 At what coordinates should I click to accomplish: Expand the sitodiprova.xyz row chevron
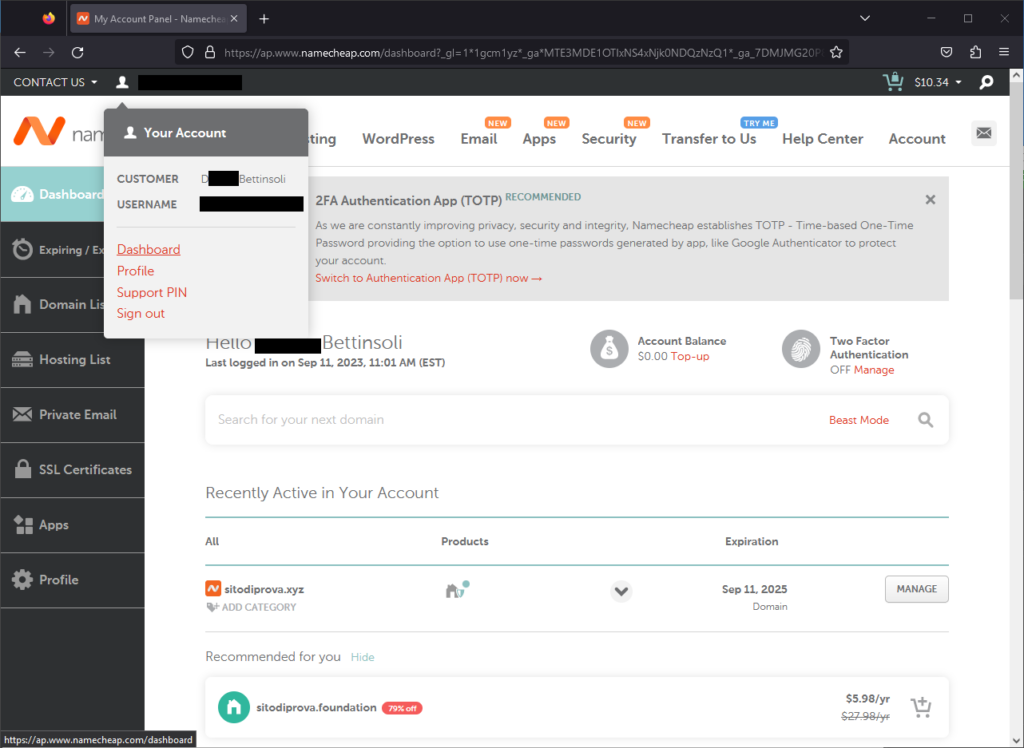coord(621,591)
